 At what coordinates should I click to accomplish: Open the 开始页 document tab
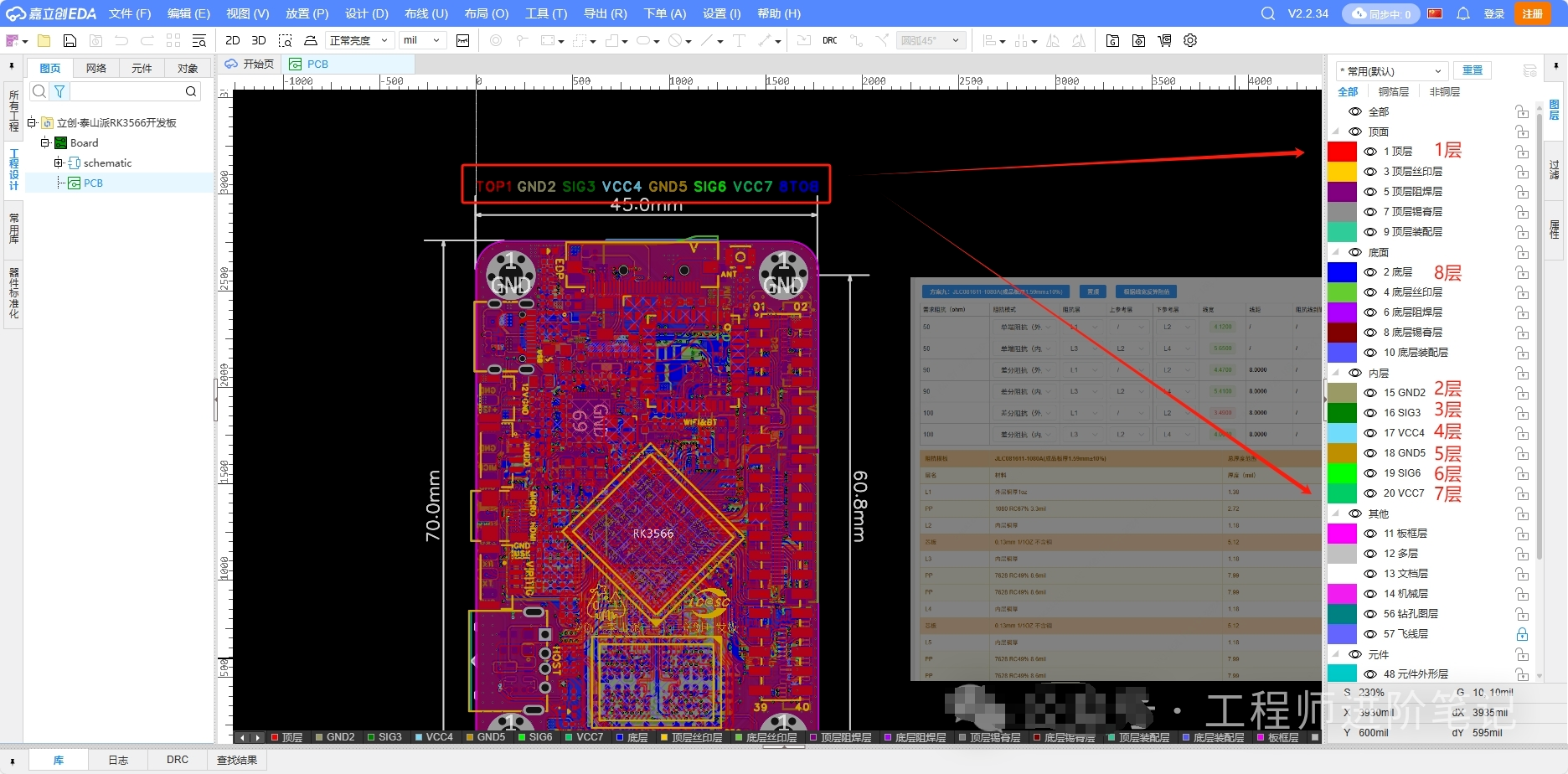250,64
